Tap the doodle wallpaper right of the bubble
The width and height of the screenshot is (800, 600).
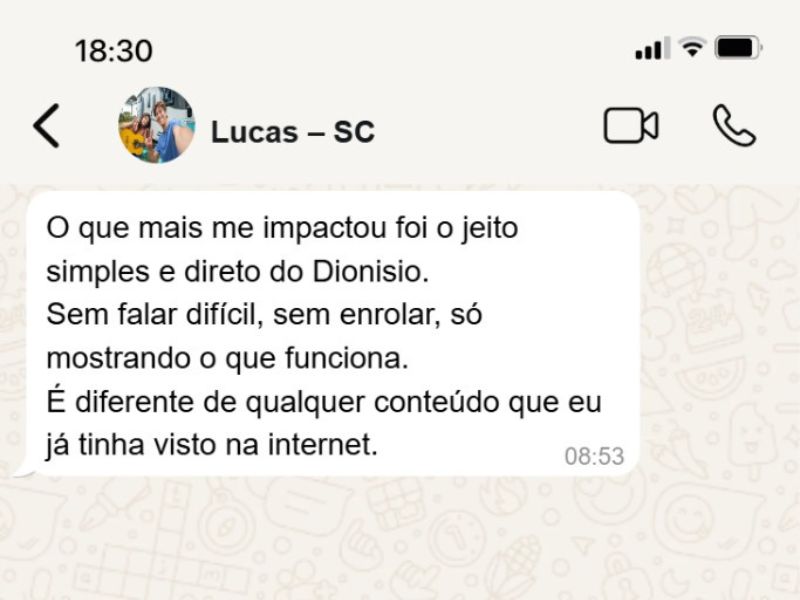[x=719, y=332]
